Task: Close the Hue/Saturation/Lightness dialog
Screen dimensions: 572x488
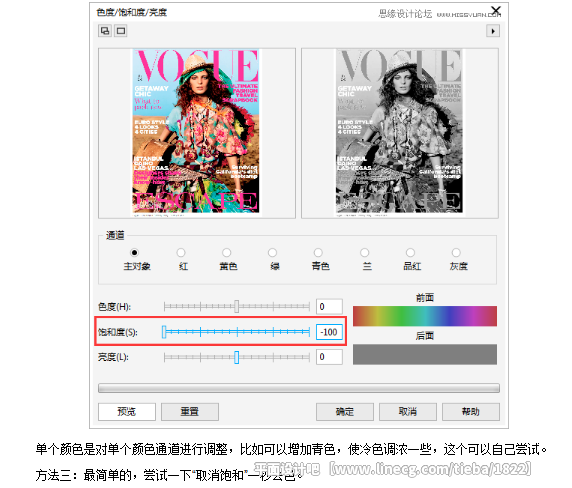Action: (x=496, y=10)
